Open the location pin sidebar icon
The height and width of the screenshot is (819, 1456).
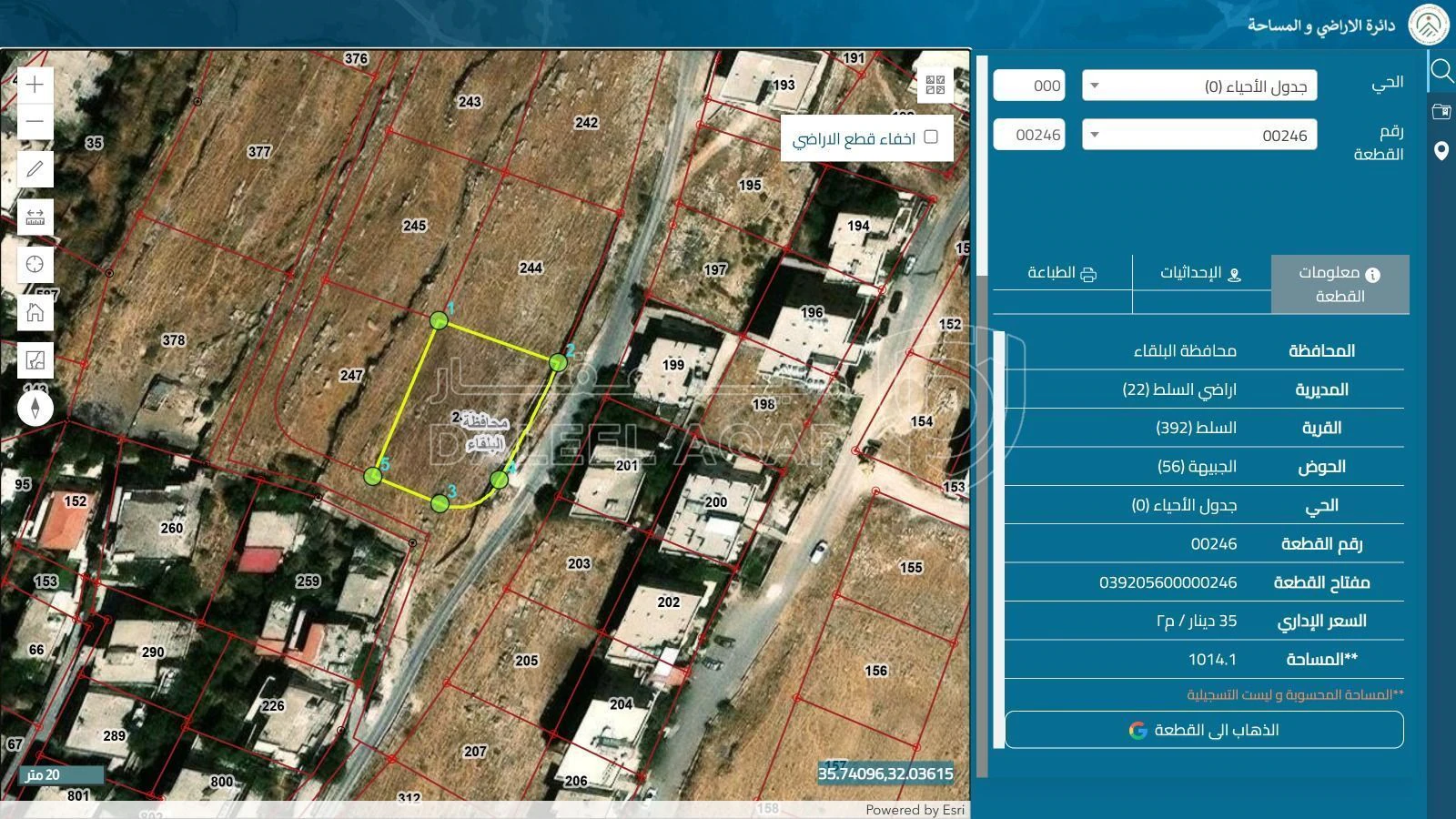(1441, 151)
